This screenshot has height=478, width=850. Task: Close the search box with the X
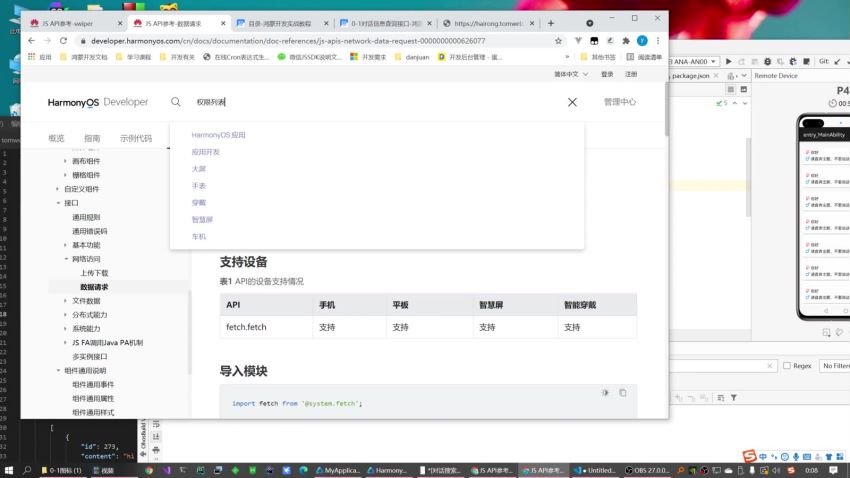coord(572,102)
